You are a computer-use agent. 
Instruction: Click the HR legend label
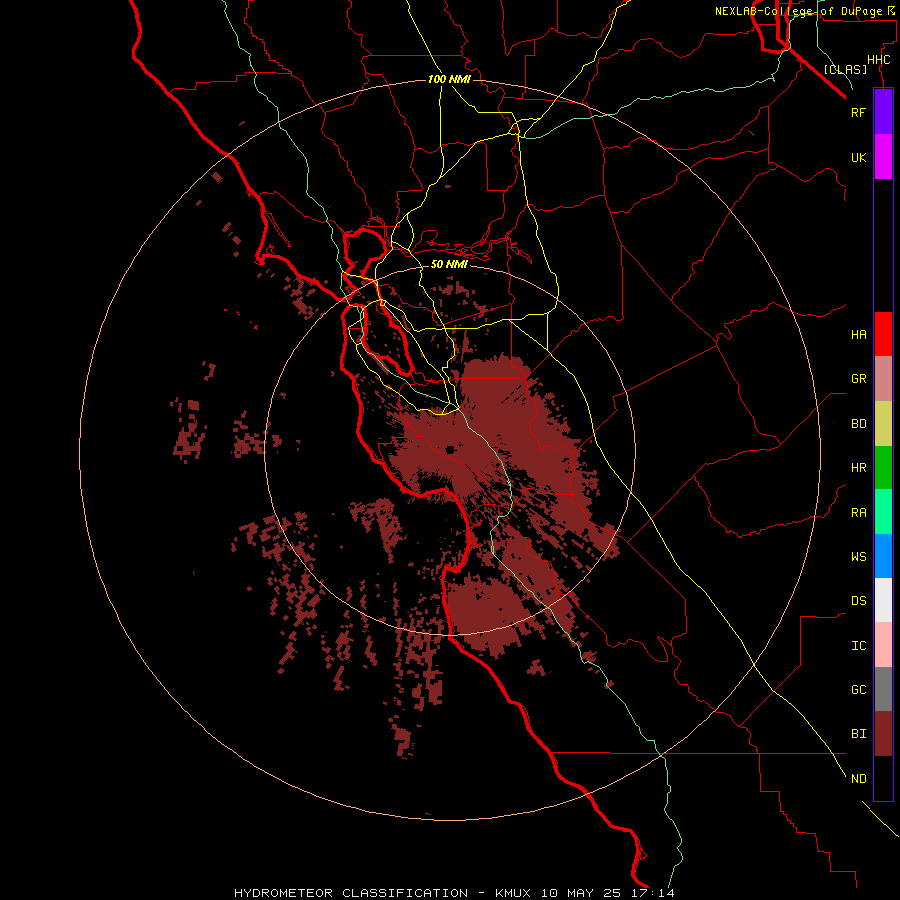click(858, 468)
